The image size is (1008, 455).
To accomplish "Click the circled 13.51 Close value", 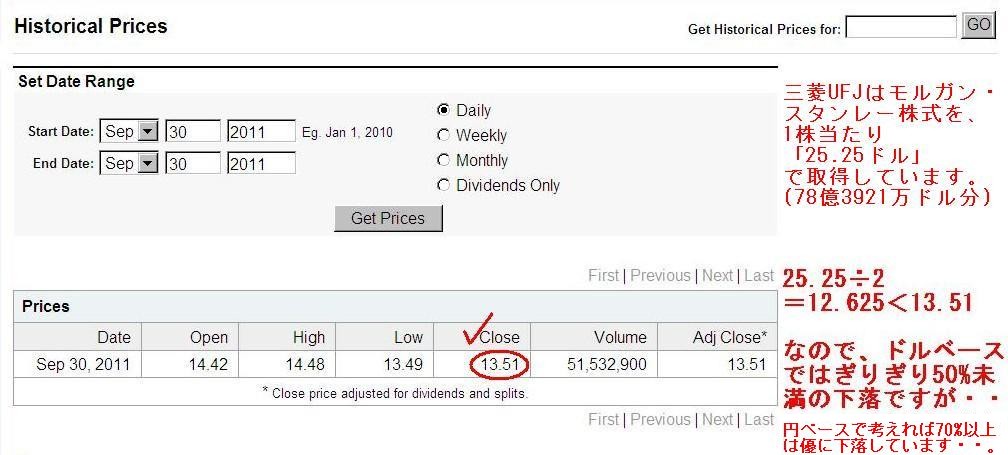I will tap(500, 365).
